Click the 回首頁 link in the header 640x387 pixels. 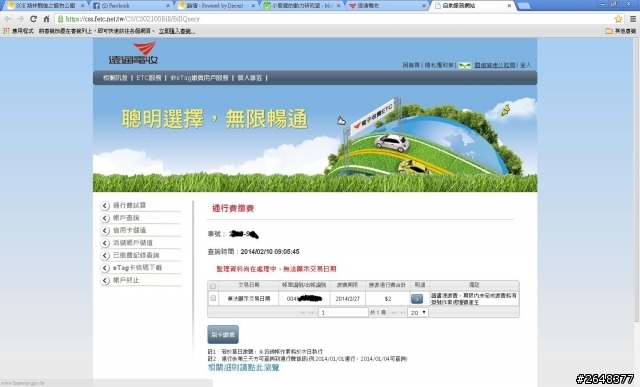411,65
